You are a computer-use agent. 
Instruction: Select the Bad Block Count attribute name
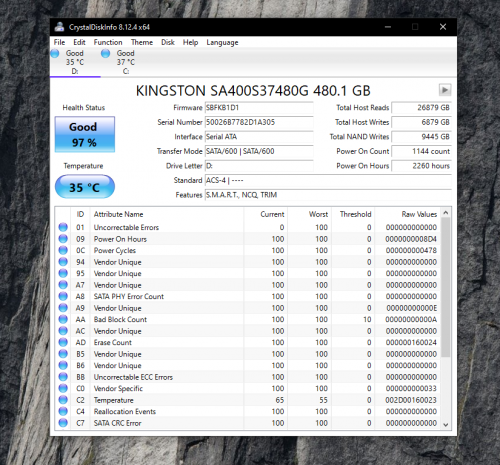point(120,319)
